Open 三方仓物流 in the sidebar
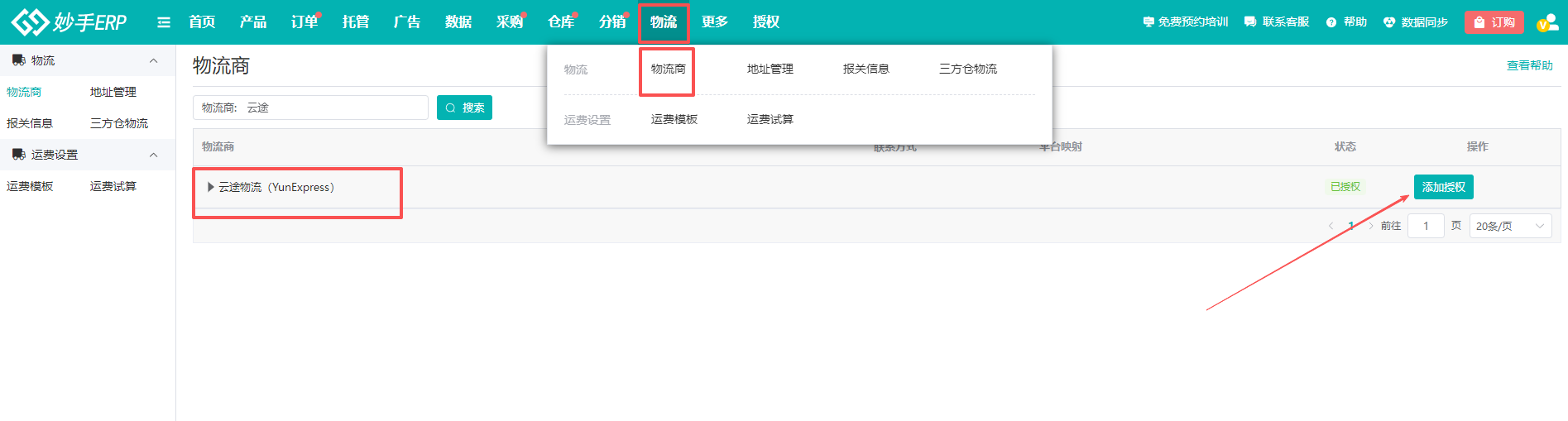The height and width of the screenshot is (421, 1568). [x=119, y=124]
